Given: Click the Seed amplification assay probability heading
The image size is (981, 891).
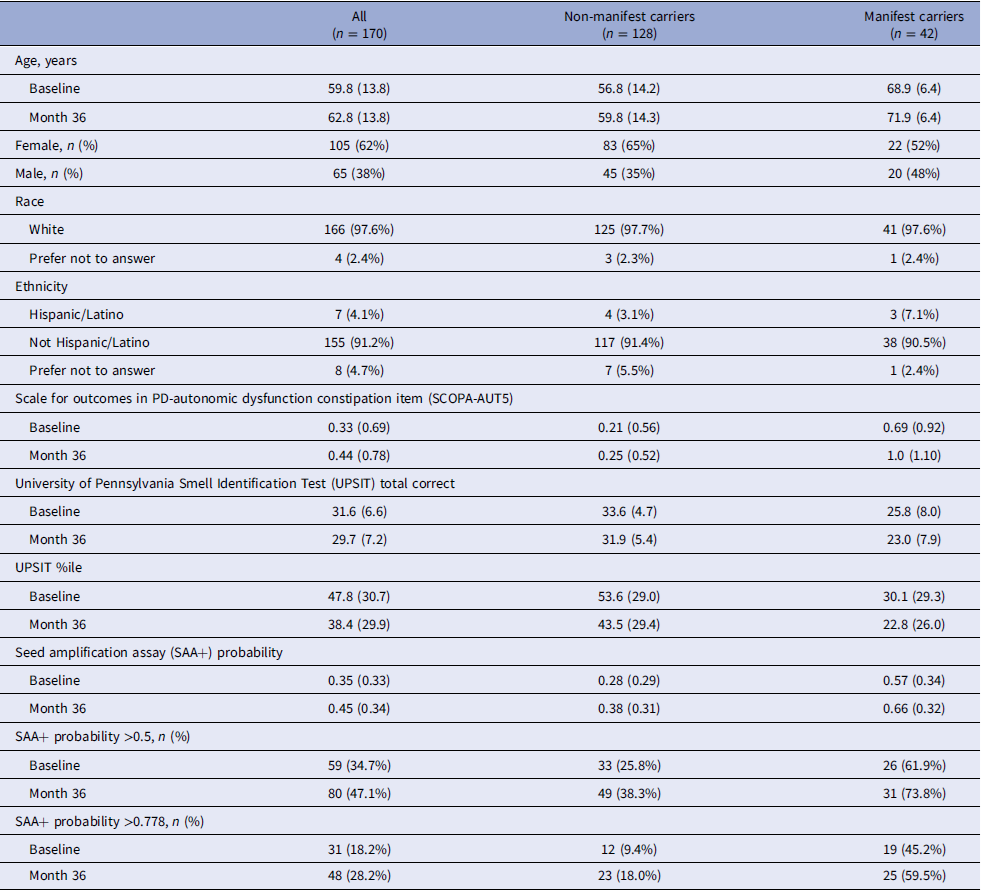Looking at the screenshot, I should point(149,653).
